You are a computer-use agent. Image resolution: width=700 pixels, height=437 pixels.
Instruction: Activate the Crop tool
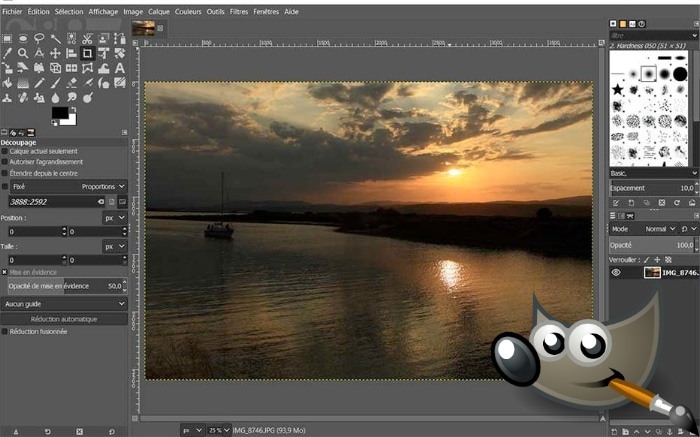point(88,54)
